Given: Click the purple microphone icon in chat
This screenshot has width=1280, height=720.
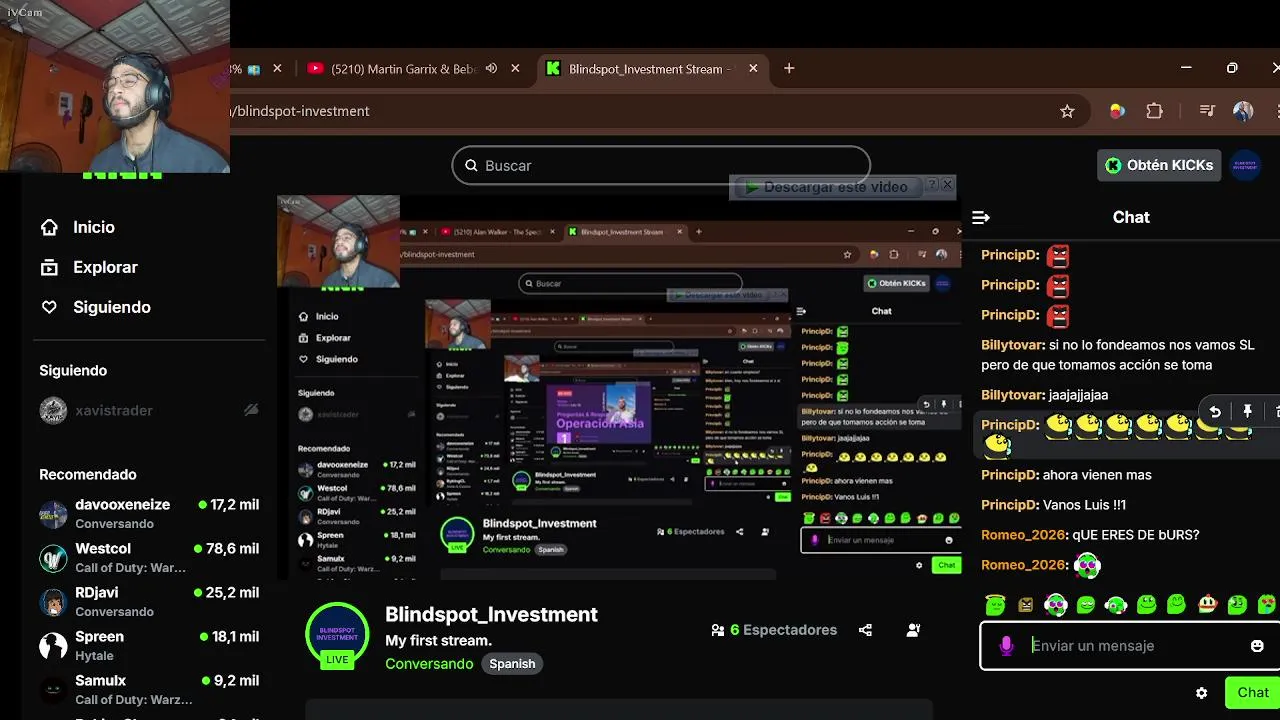Looking at the screenshot, I should pos(1006,646).
